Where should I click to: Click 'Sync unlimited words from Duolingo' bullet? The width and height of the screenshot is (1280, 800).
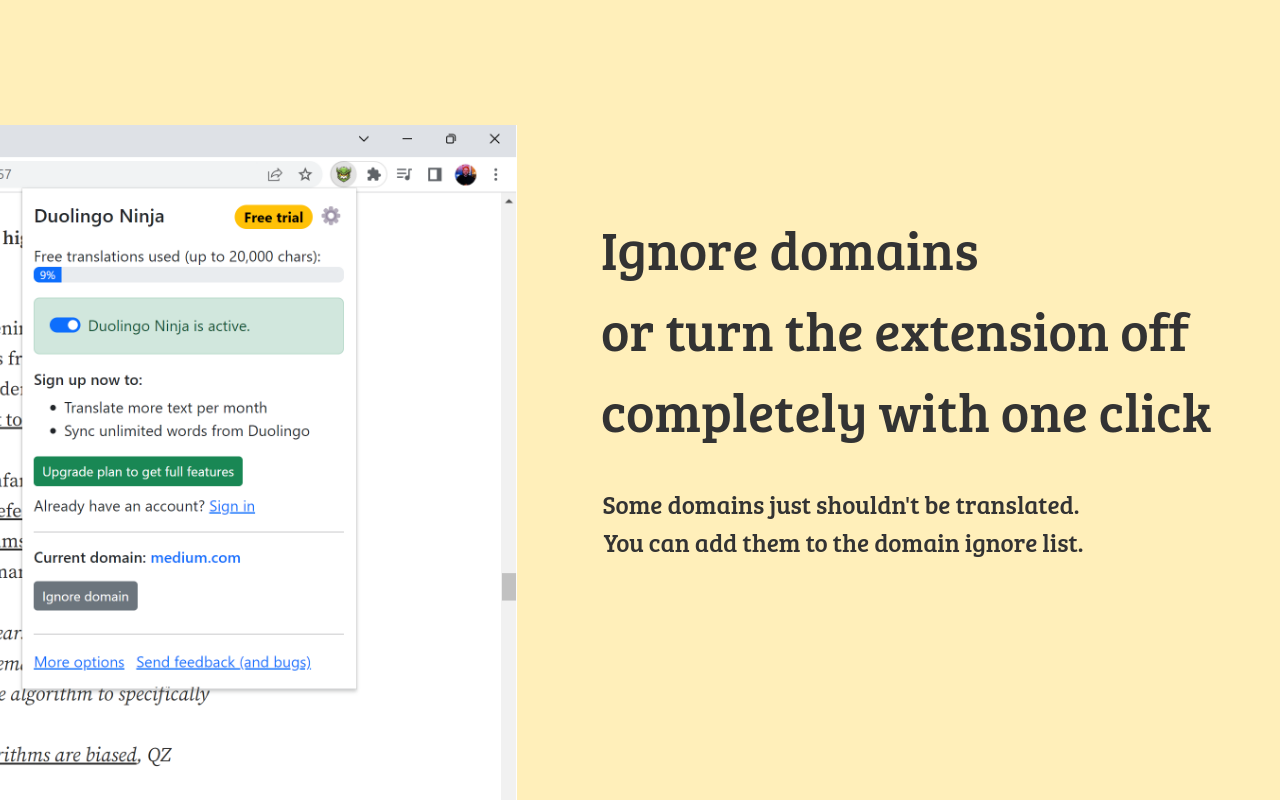[187, 431]
